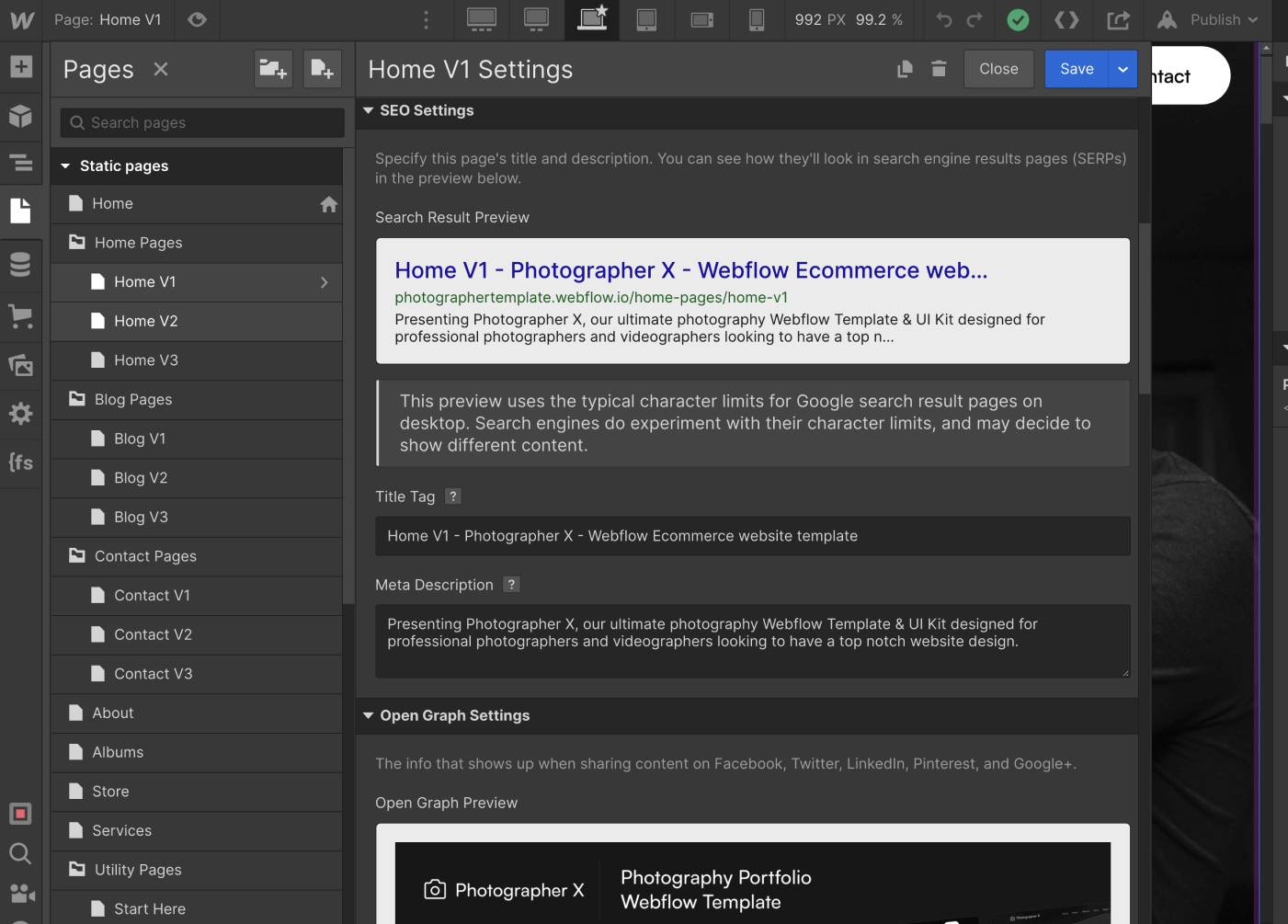Image resolution: width=1288 pixels, height=924 pixels.
Task: Select the Start Here page
Action: pyautogui.click(x=197, y=908)
